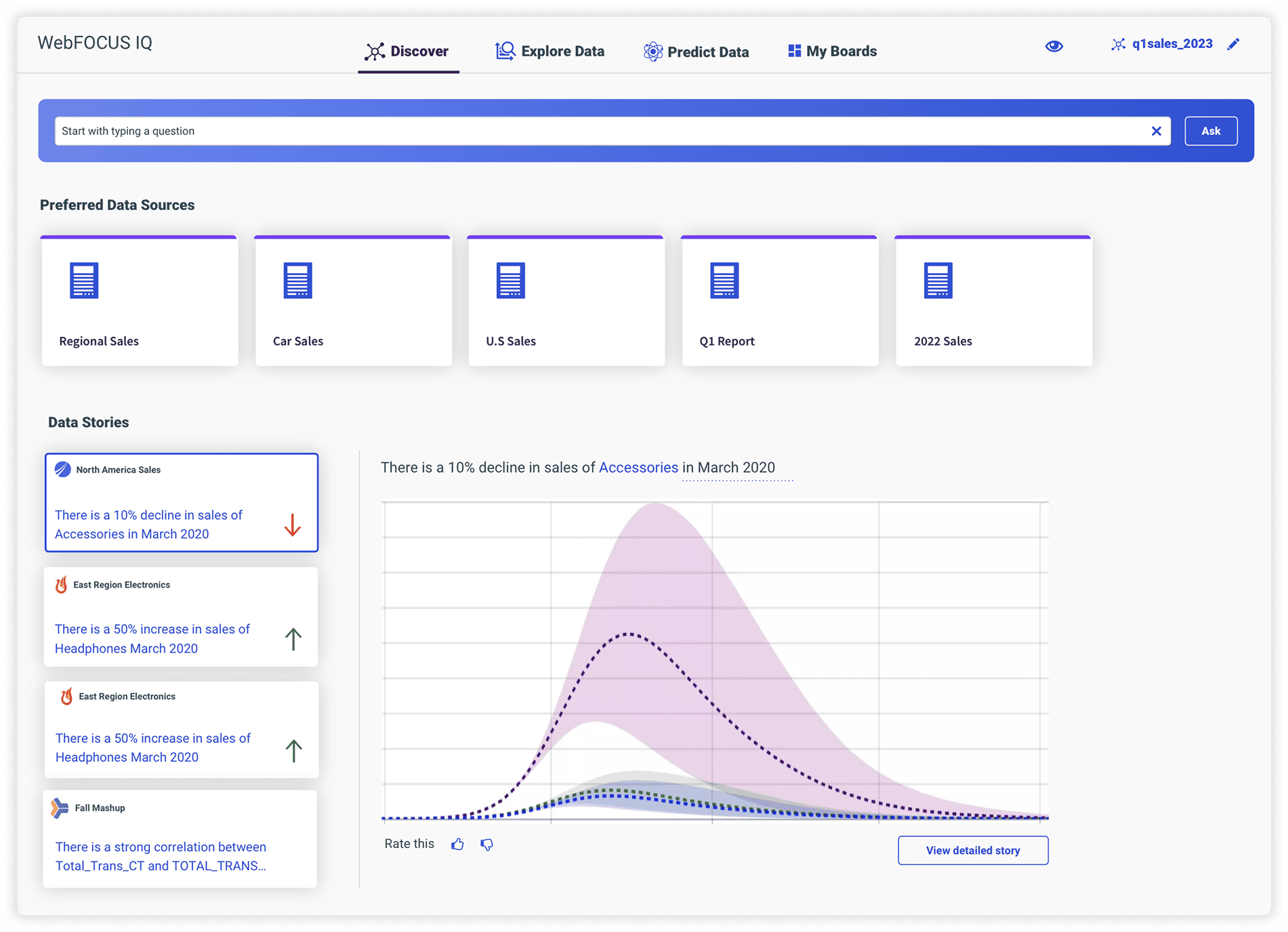Click the 2022 Sales document icon

point(938,280)
